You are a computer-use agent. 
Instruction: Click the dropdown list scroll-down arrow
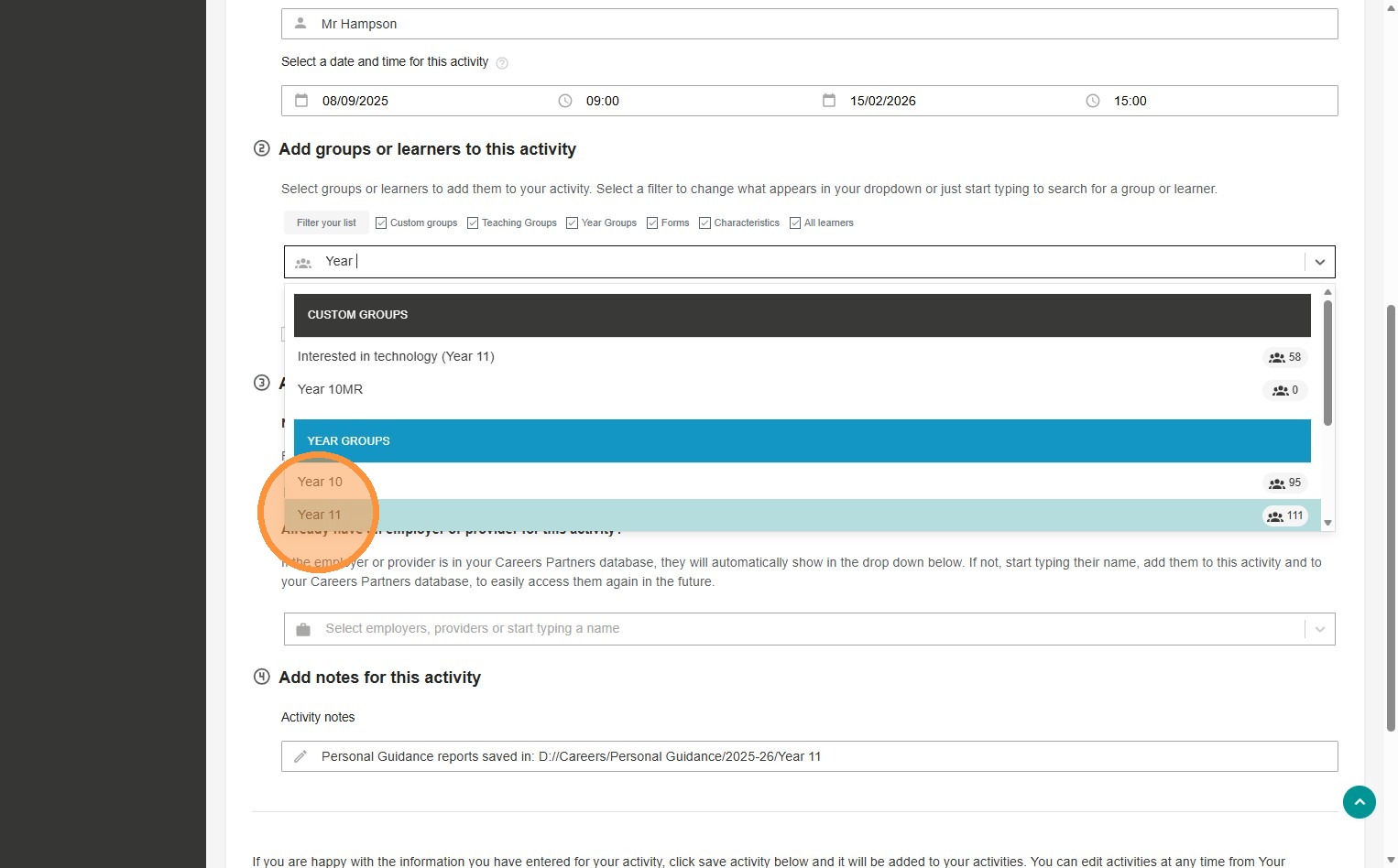click(x=1327, y=523)
